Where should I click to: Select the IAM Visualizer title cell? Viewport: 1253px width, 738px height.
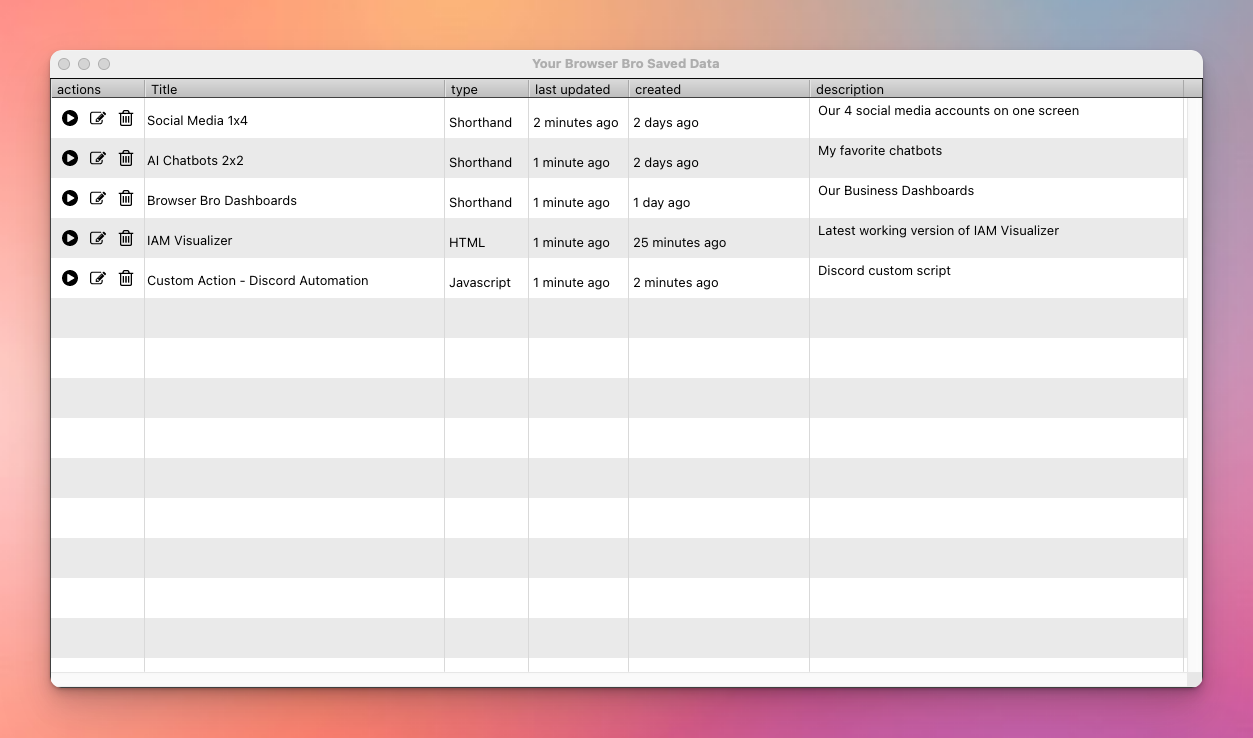point(190,241)
